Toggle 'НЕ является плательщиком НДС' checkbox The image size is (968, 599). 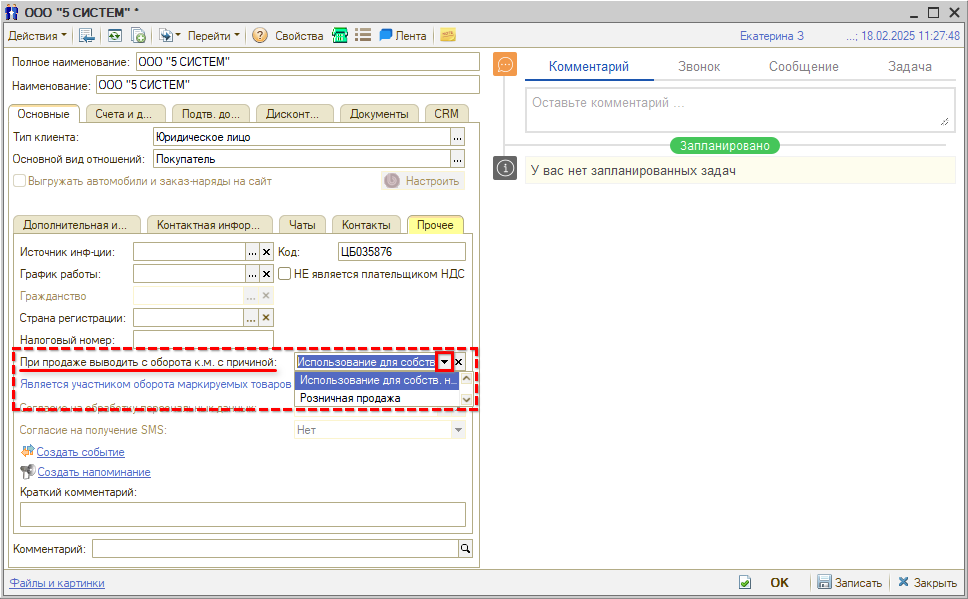pyautogui.click(x=285, y=273)
